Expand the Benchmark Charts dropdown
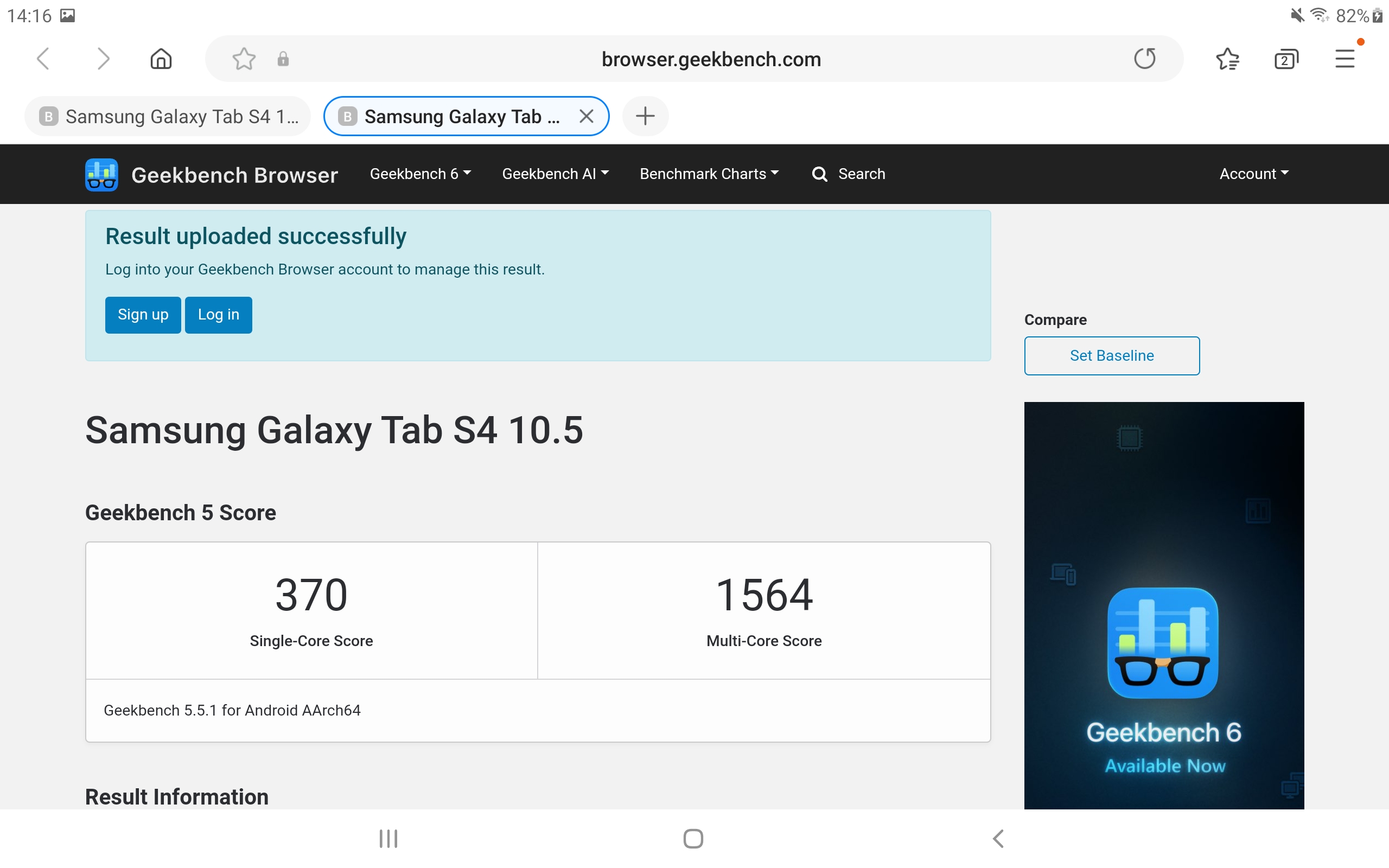Screen dimensions: 1389x868 point(709,174)
